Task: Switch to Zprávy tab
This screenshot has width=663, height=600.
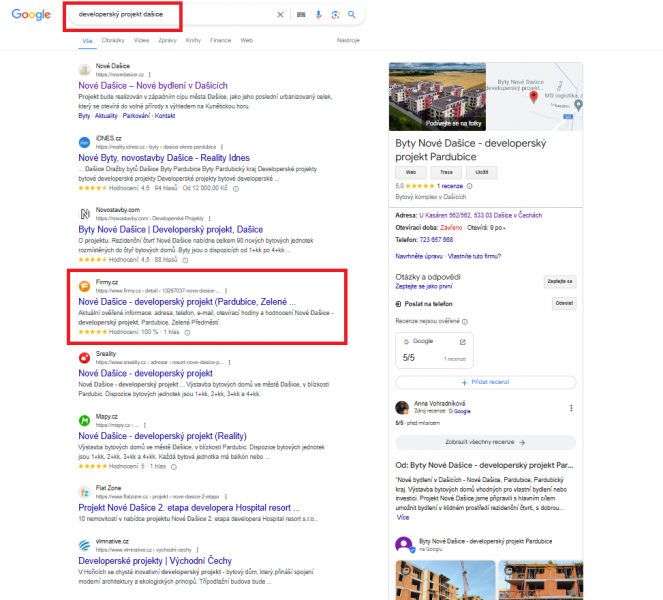Action: pyautogui.click(x=167, y=40)
